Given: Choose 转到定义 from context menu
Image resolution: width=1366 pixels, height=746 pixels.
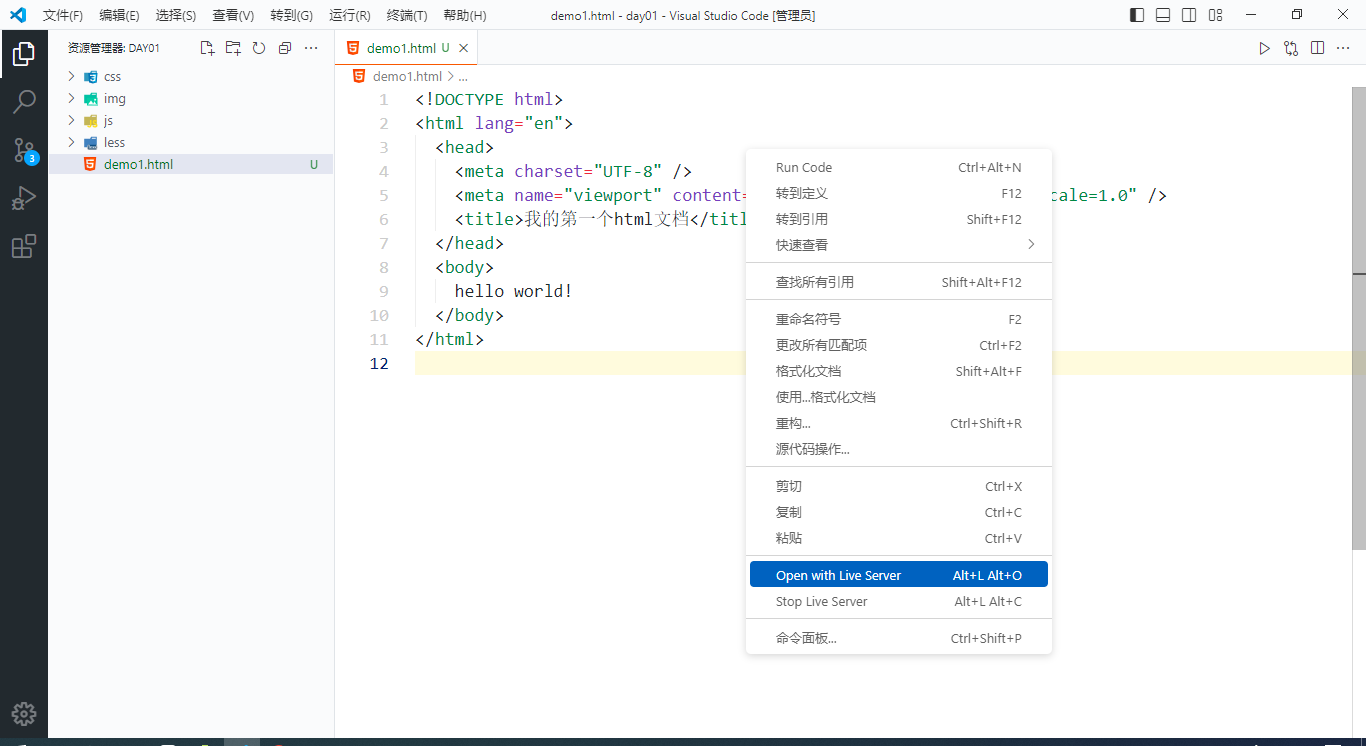Looking at the screenshot, I should pos(898,193).
